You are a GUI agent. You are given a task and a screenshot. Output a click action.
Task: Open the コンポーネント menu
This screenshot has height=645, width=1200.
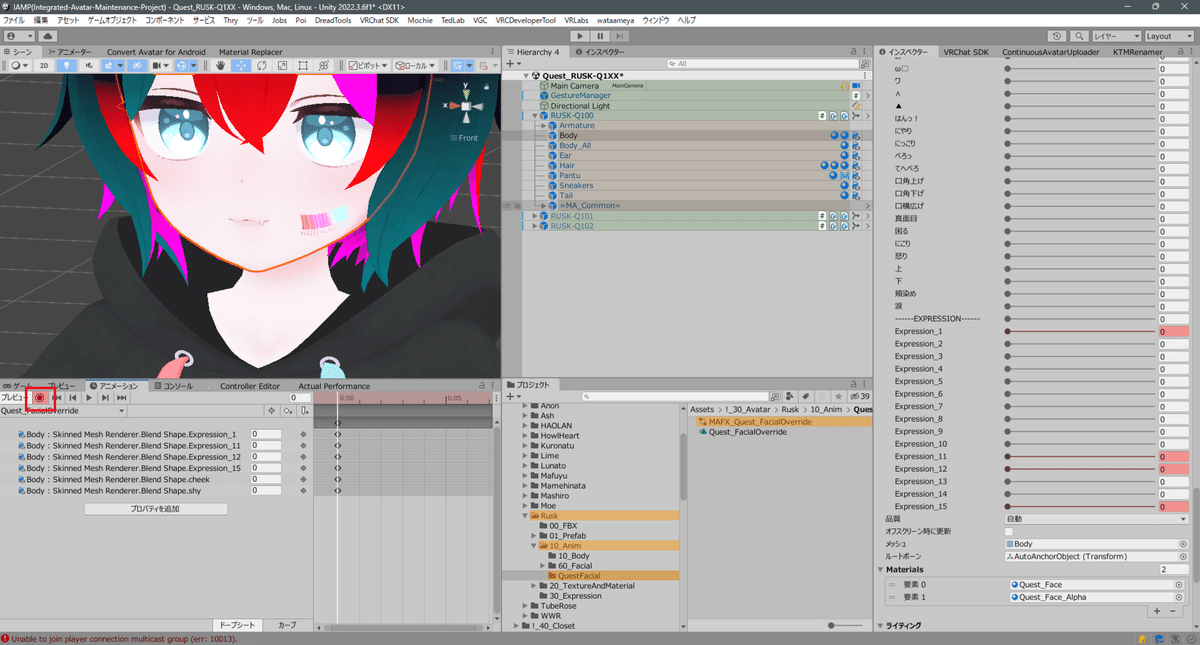165,20
